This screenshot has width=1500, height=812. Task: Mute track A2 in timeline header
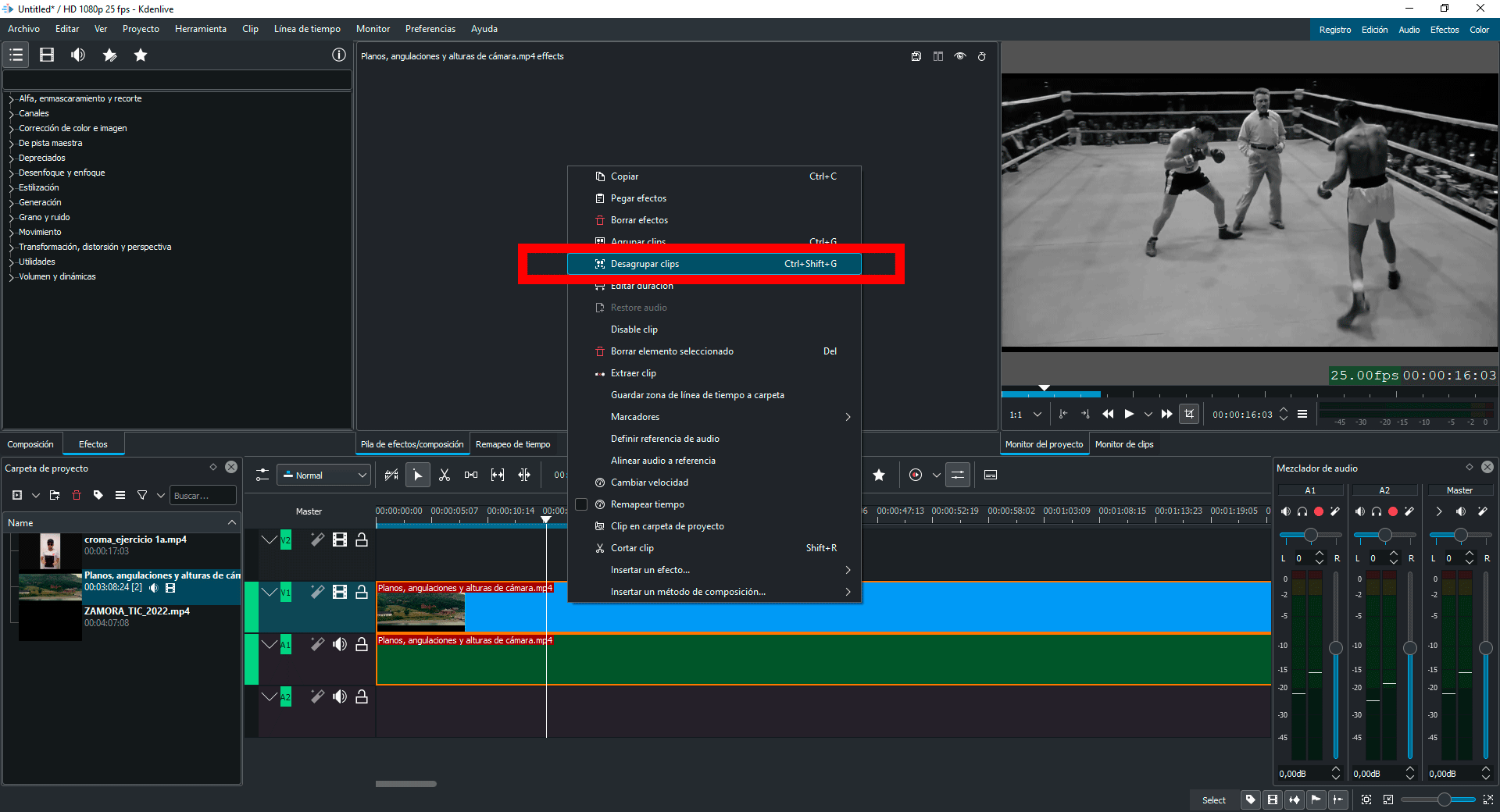click(x=339, y=696)
